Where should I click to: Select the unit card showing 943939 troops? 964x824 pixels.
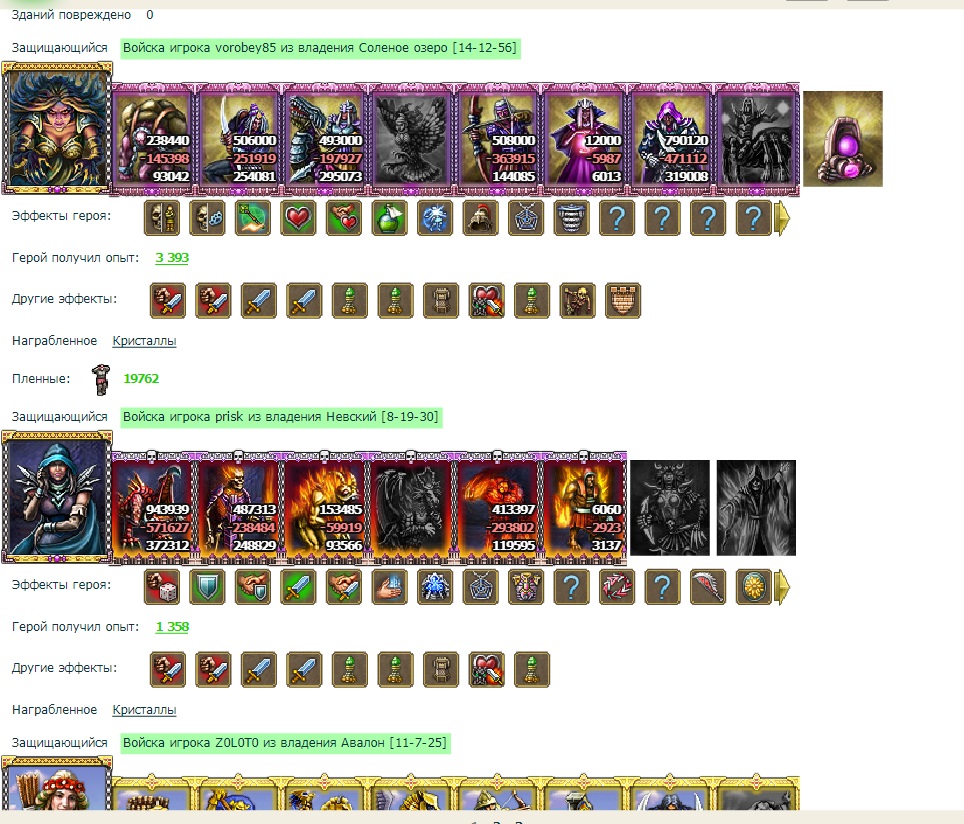point(152,506)
